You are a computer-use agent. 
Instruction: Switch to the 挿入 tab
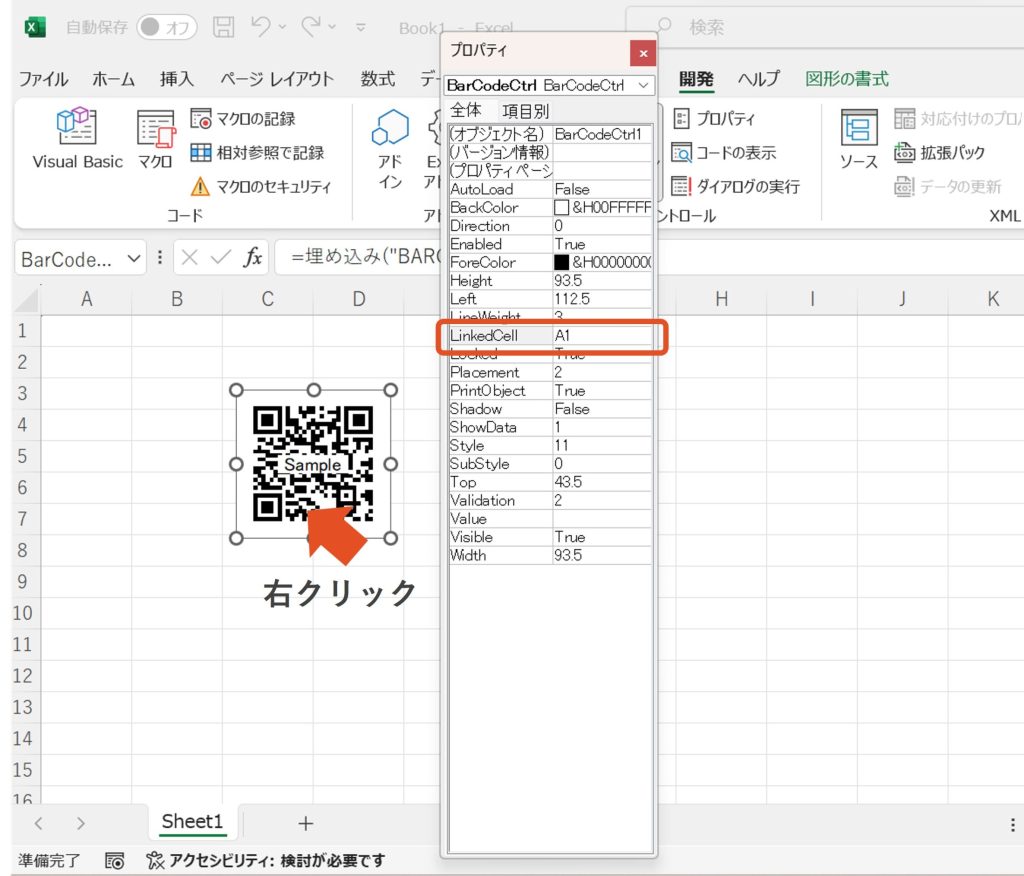point(177,79)
